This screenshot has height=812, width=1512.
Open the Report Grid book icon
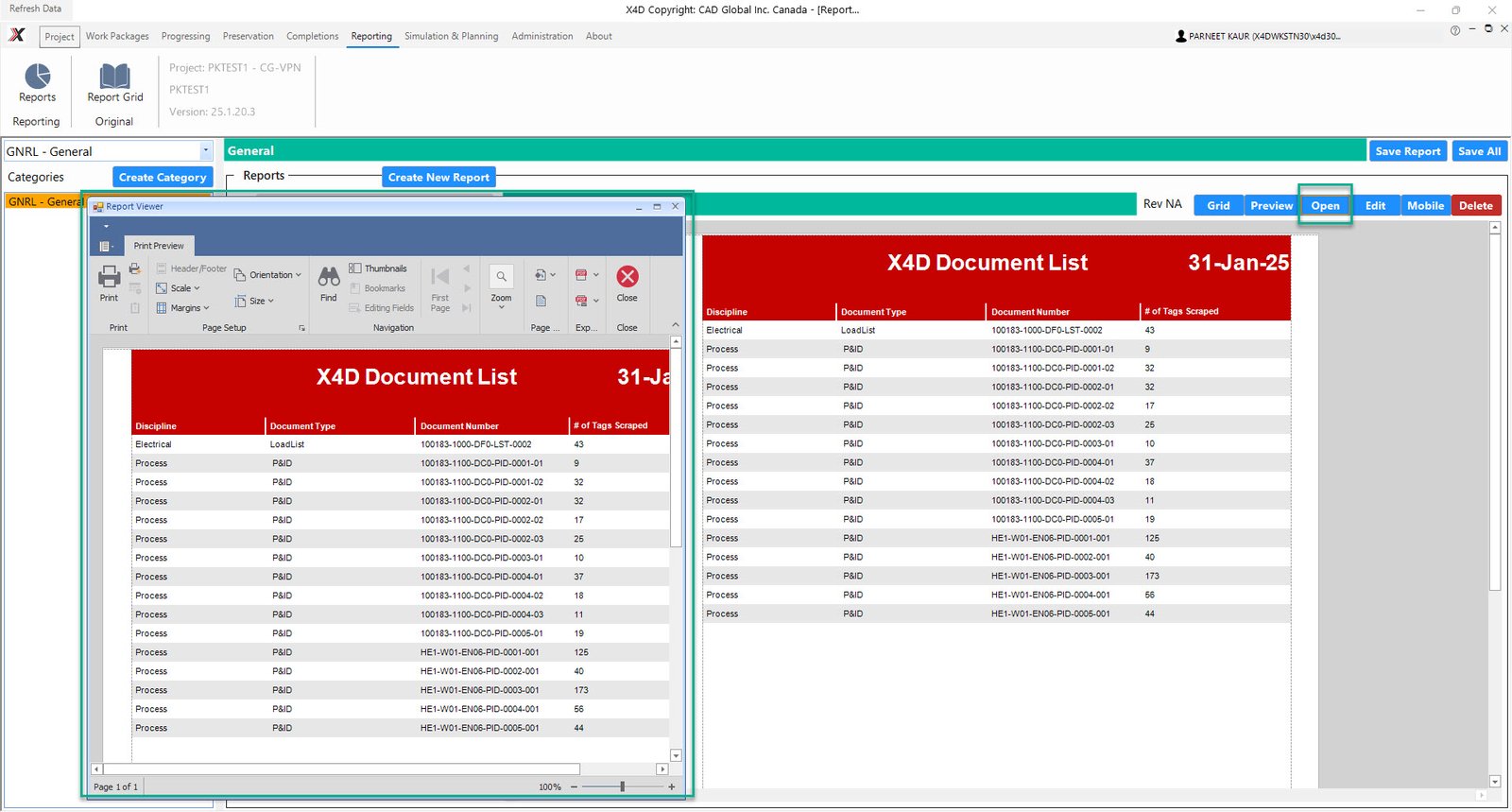point(115,78)
